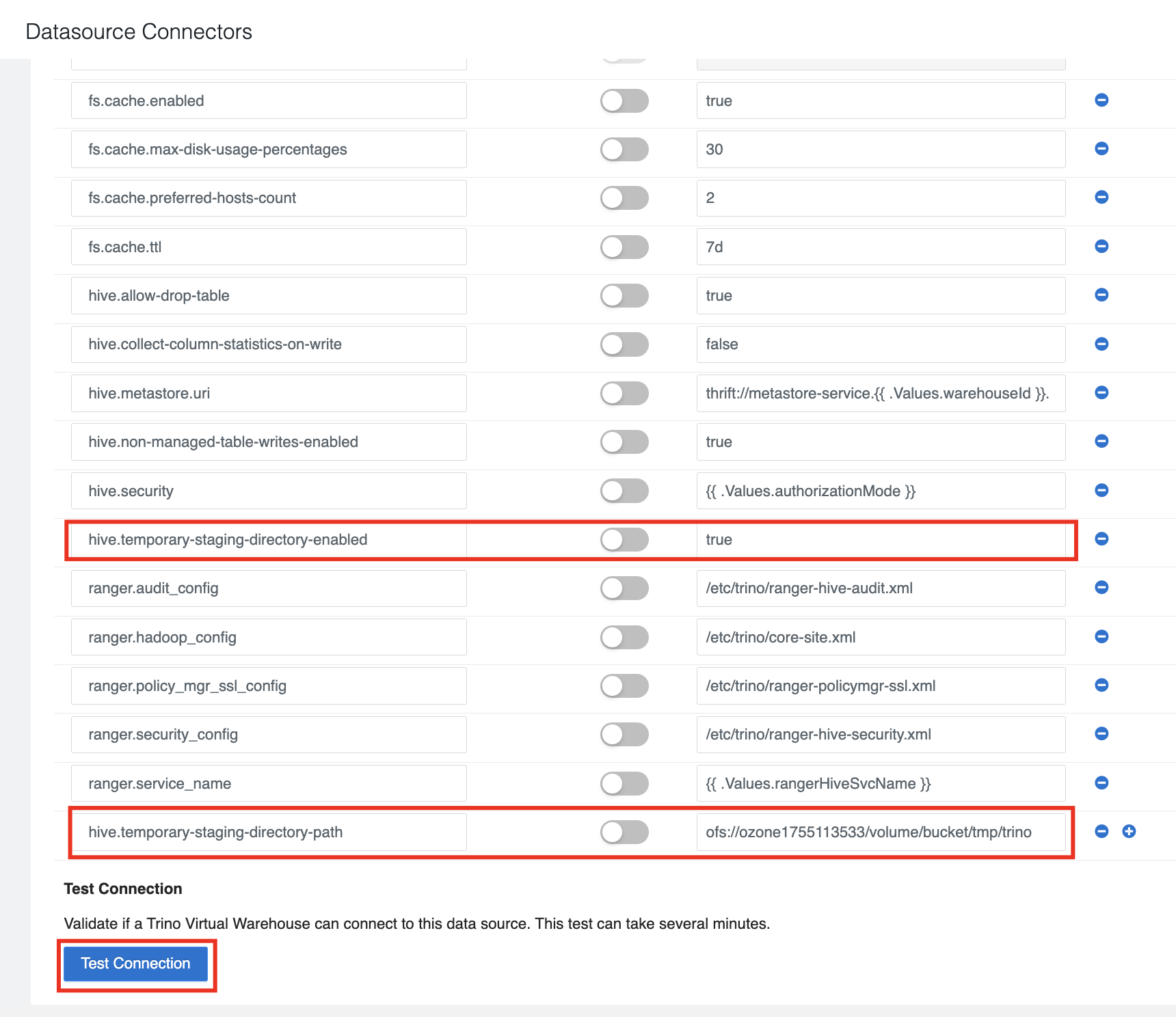Click the hive.metastore.uri thrift value field
The image size is (1176, 1017).
pyautogui.click(x=881, y=394)
